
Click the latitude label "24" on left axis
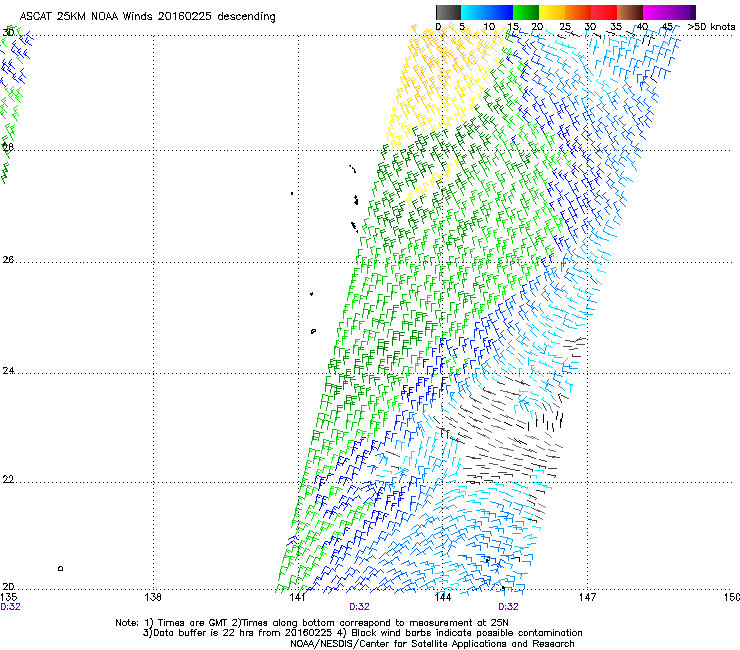pos(8,371)
